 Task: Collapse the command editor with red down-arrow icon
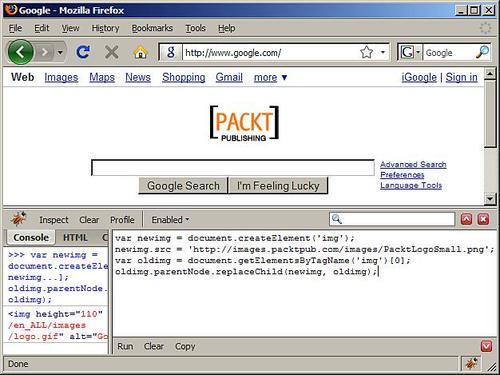[487, 346]
